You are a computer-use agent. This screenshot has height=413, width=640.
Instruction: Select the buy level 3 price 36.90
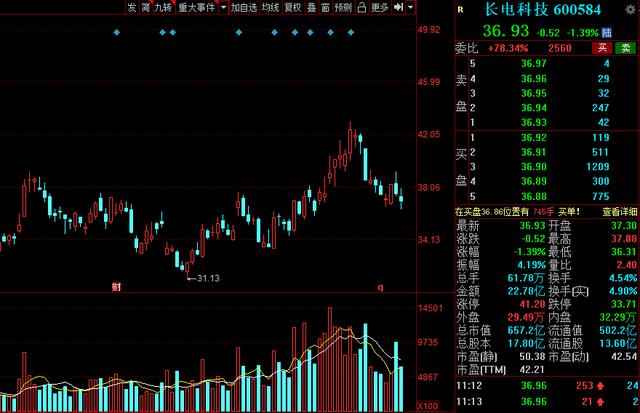pos(533,167)
